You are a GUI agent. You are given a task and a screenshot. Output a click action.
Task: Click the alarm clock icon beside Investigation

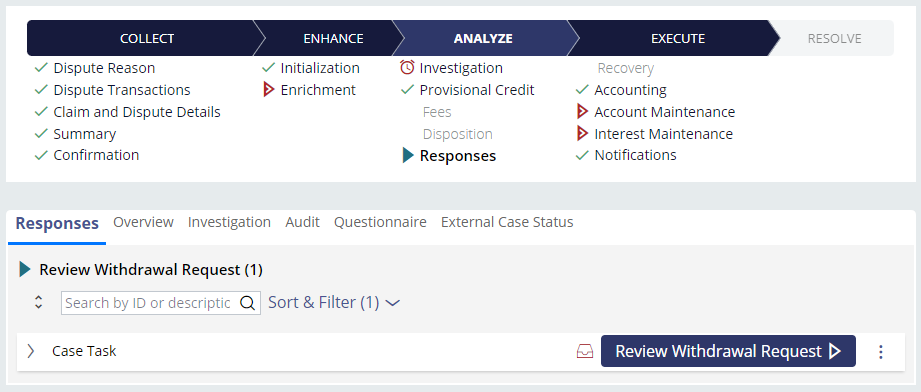[407, 68]
